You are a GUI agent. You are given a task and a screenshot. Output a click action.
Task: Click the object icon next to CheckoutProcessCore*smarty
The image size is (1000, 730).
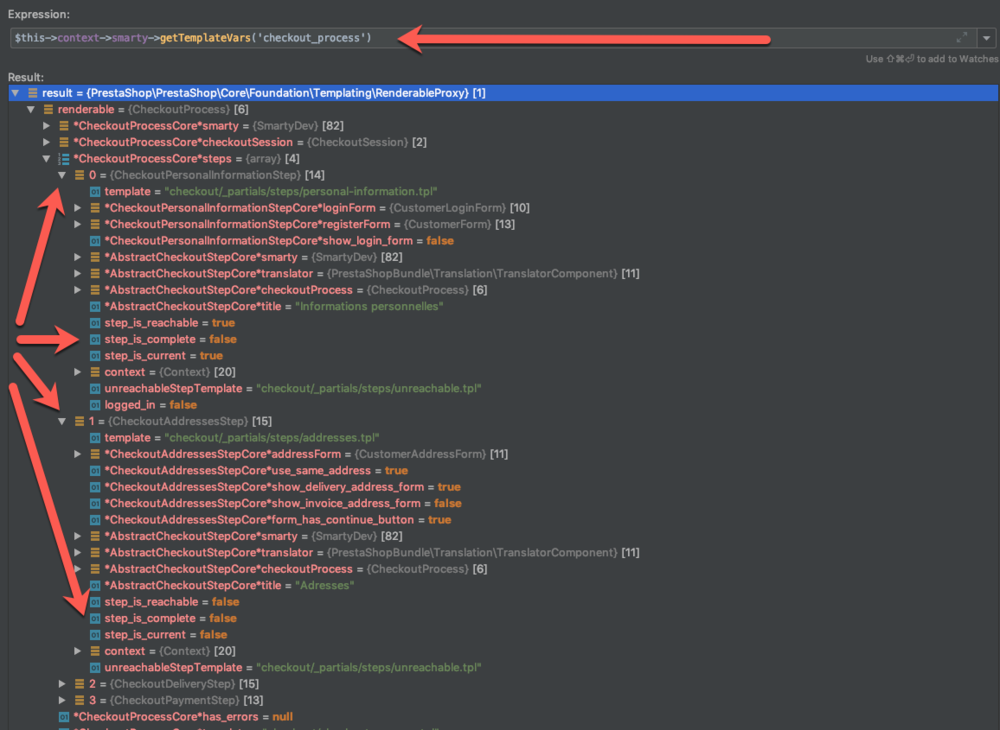(62, 125)
